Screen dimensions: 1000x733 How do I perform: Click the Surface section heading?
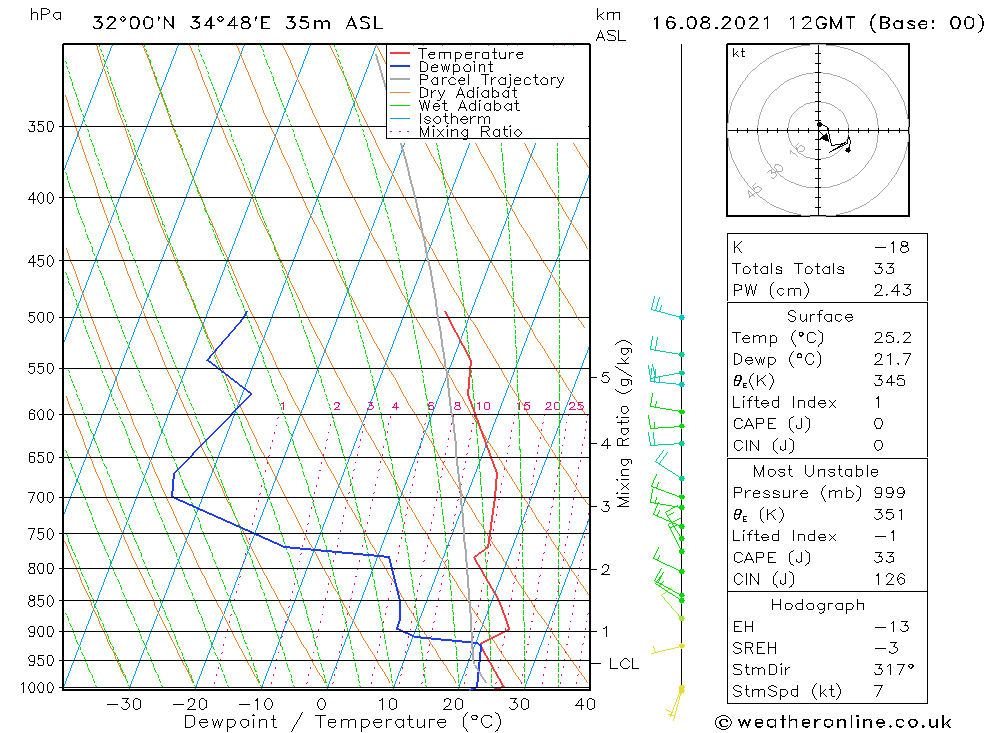[820, 316]
